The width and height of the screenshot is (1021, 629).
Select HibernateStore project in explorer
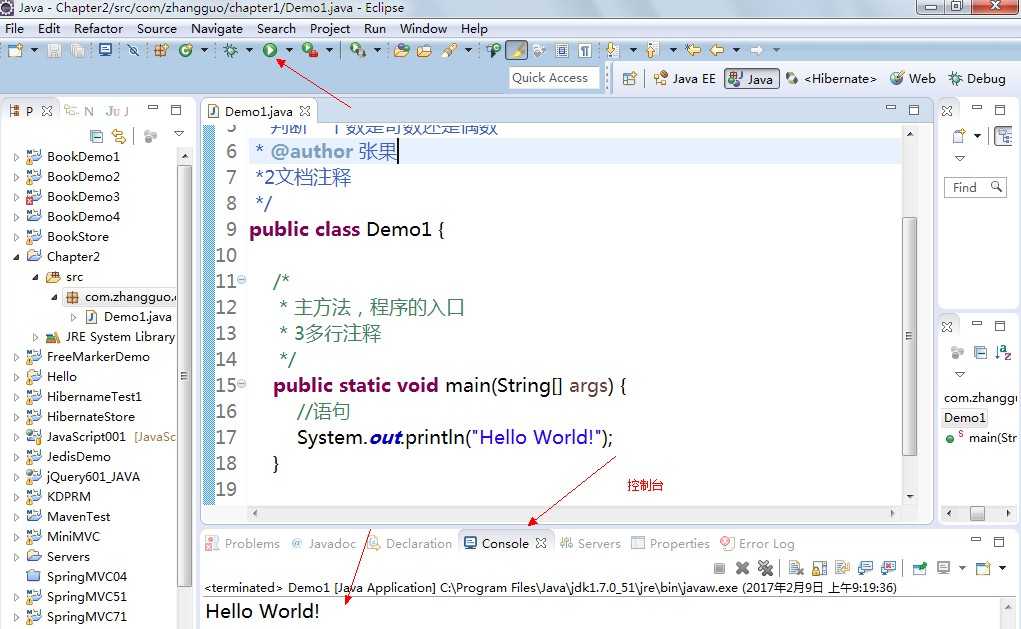coord(91,417)
